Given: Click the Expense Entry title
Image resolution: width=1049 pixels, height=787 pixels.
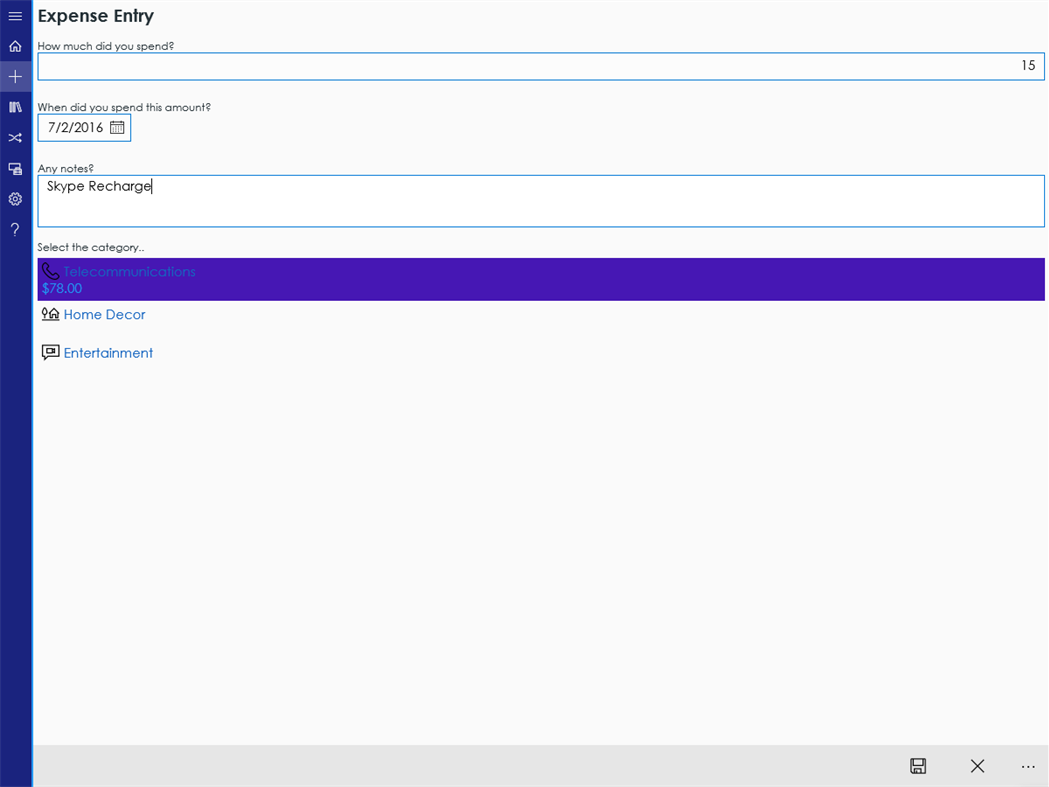Looking at the screenshot, I should [x=95, y=16].
